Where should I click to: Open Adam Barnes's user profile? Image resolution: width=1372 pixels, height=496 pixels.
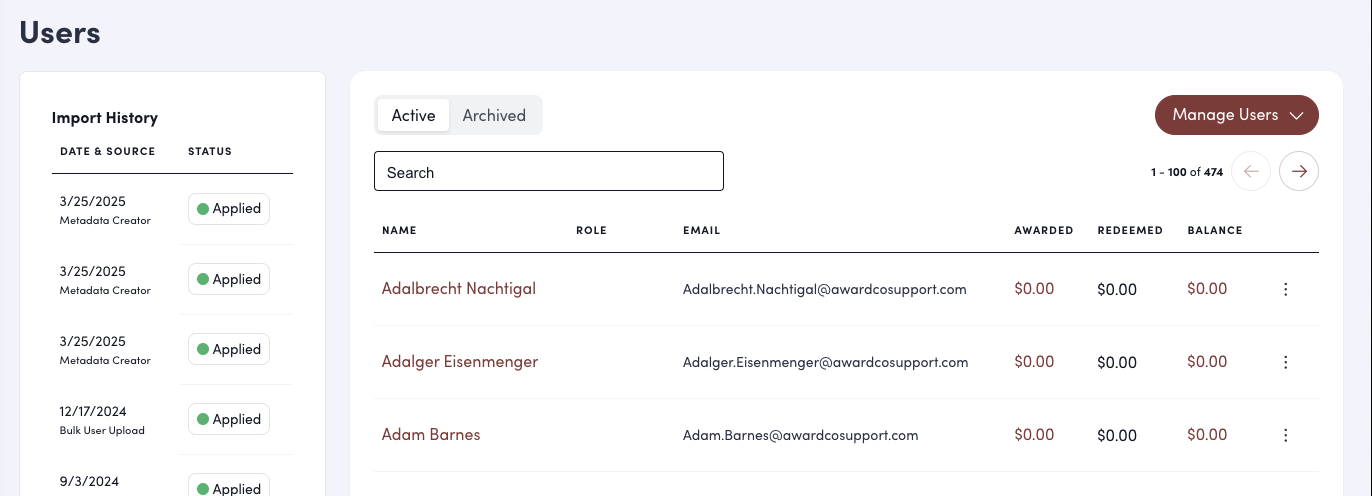pos(431,435)
